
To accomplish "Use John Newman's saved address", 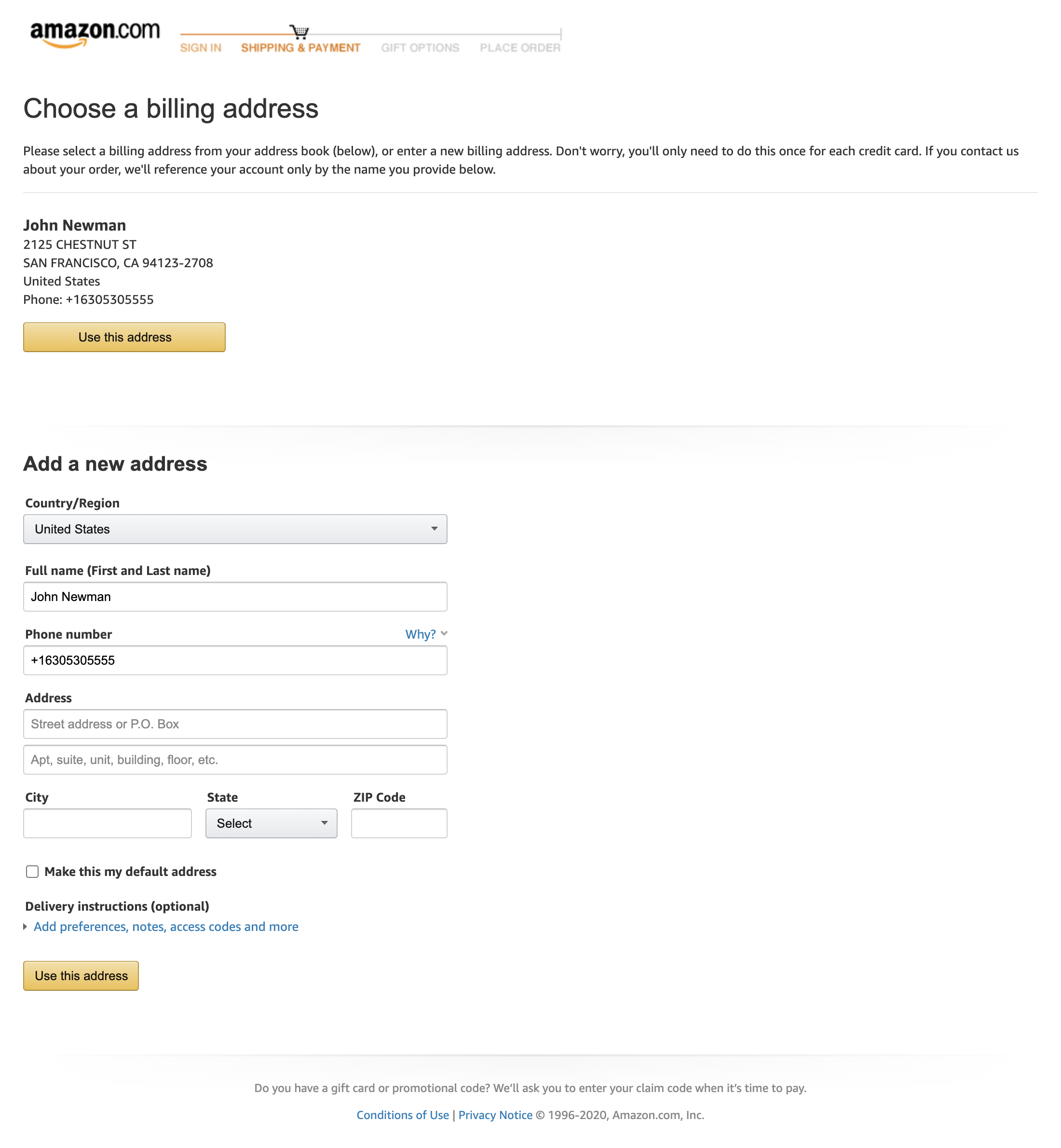I will 124,337.
